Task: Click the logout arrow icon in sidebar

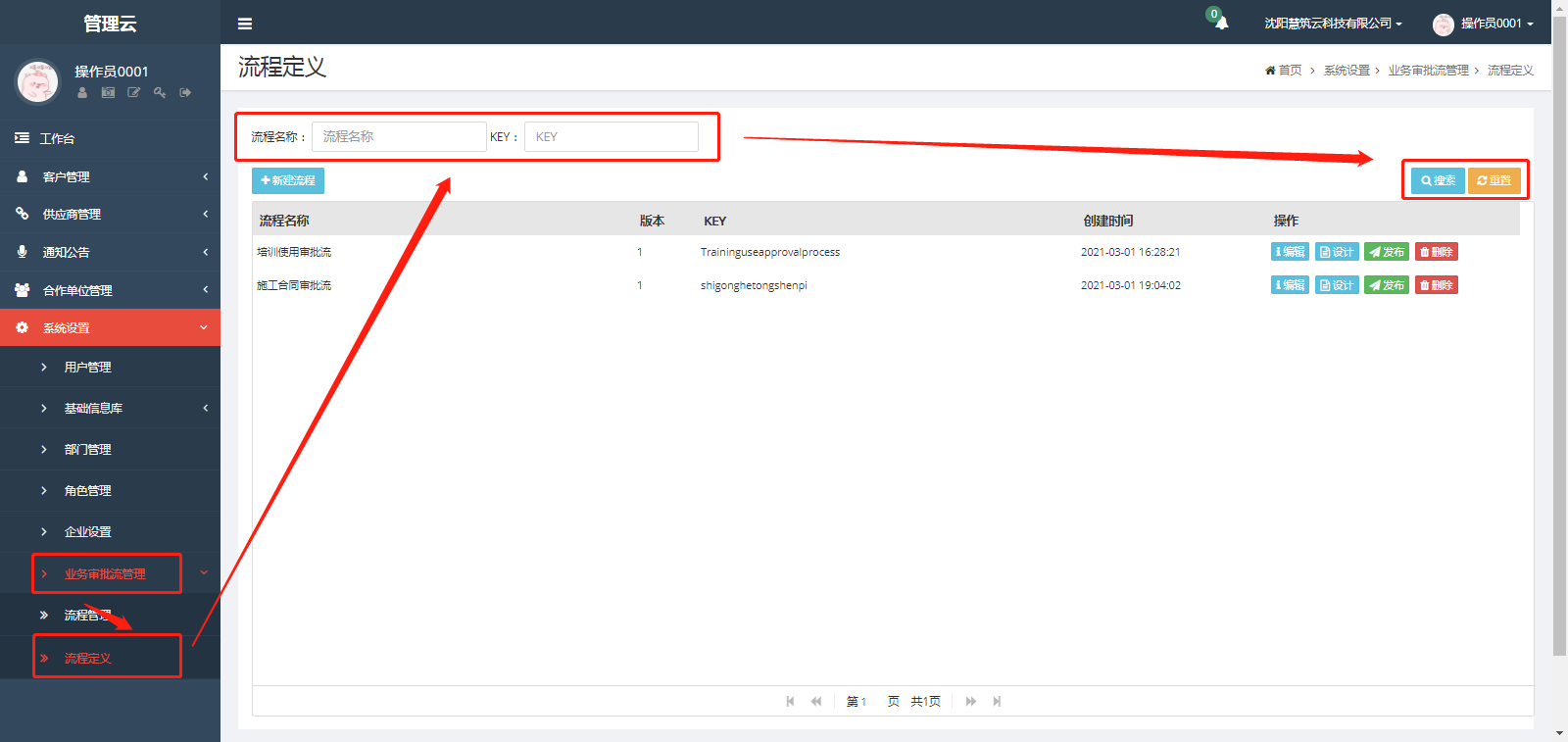Action: click(185, 92)
